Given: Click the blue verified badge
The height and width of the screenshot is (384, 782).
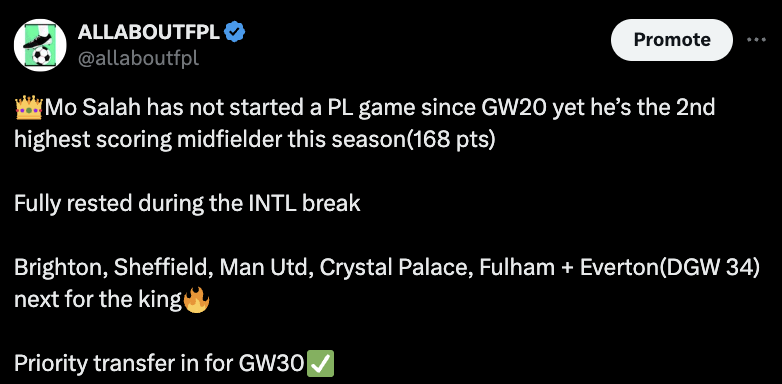Looking at the screenshot, I should [234, 32].
